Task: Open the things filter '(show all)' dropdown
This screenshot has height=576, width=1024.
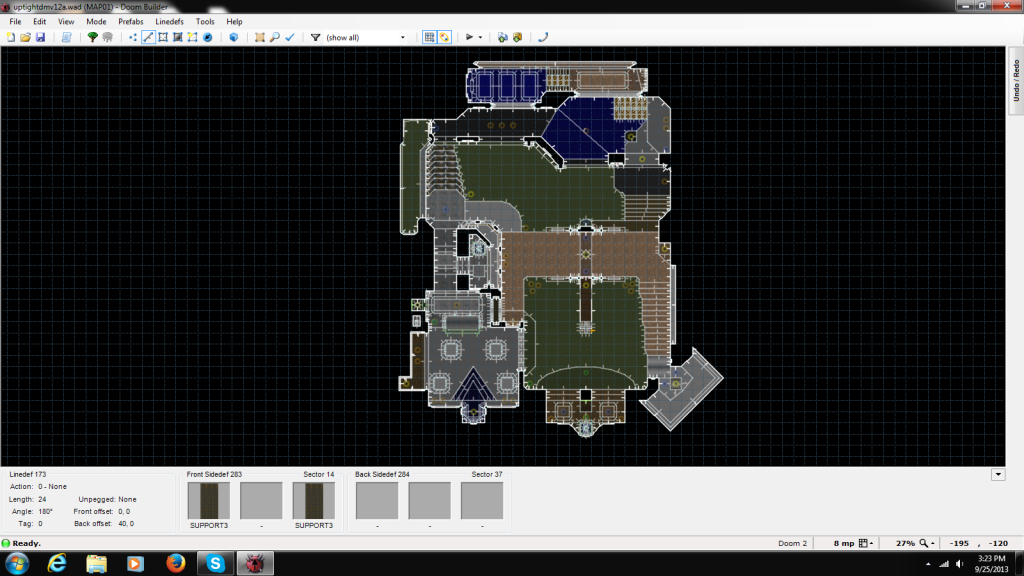Action: (x=365, y=37)
